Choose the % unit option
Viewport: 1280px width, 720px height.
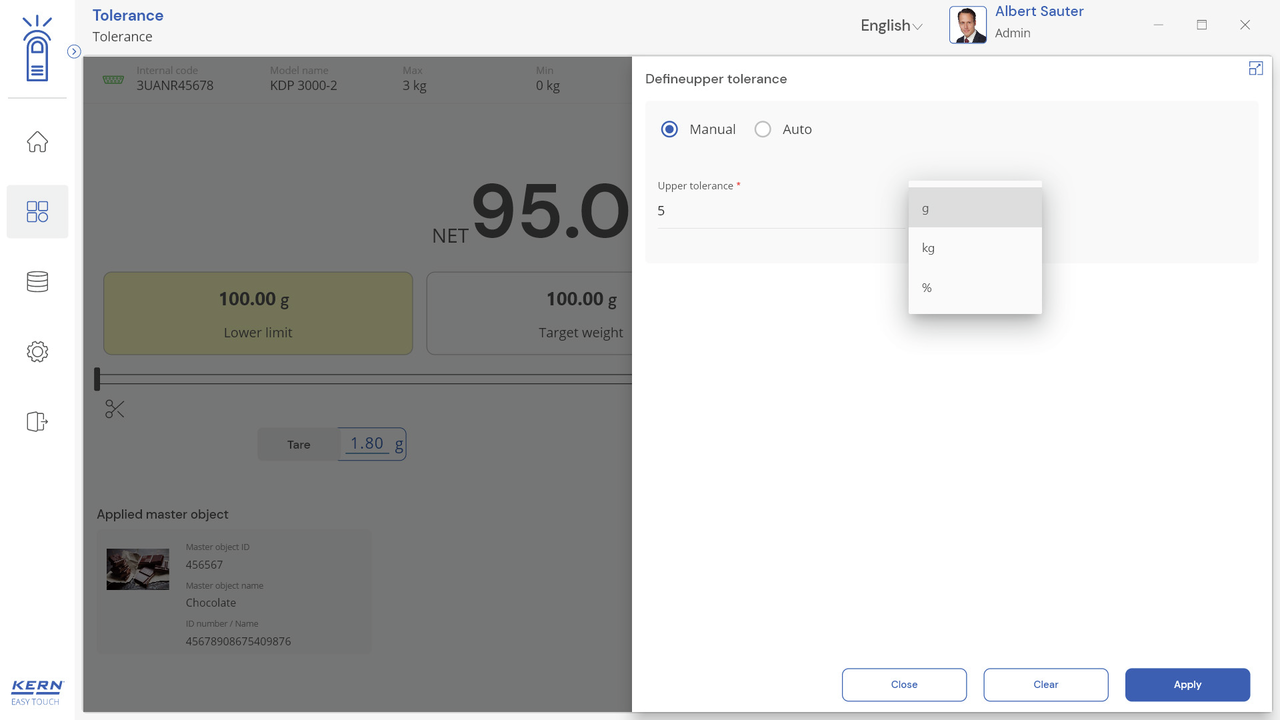point(974,288)
